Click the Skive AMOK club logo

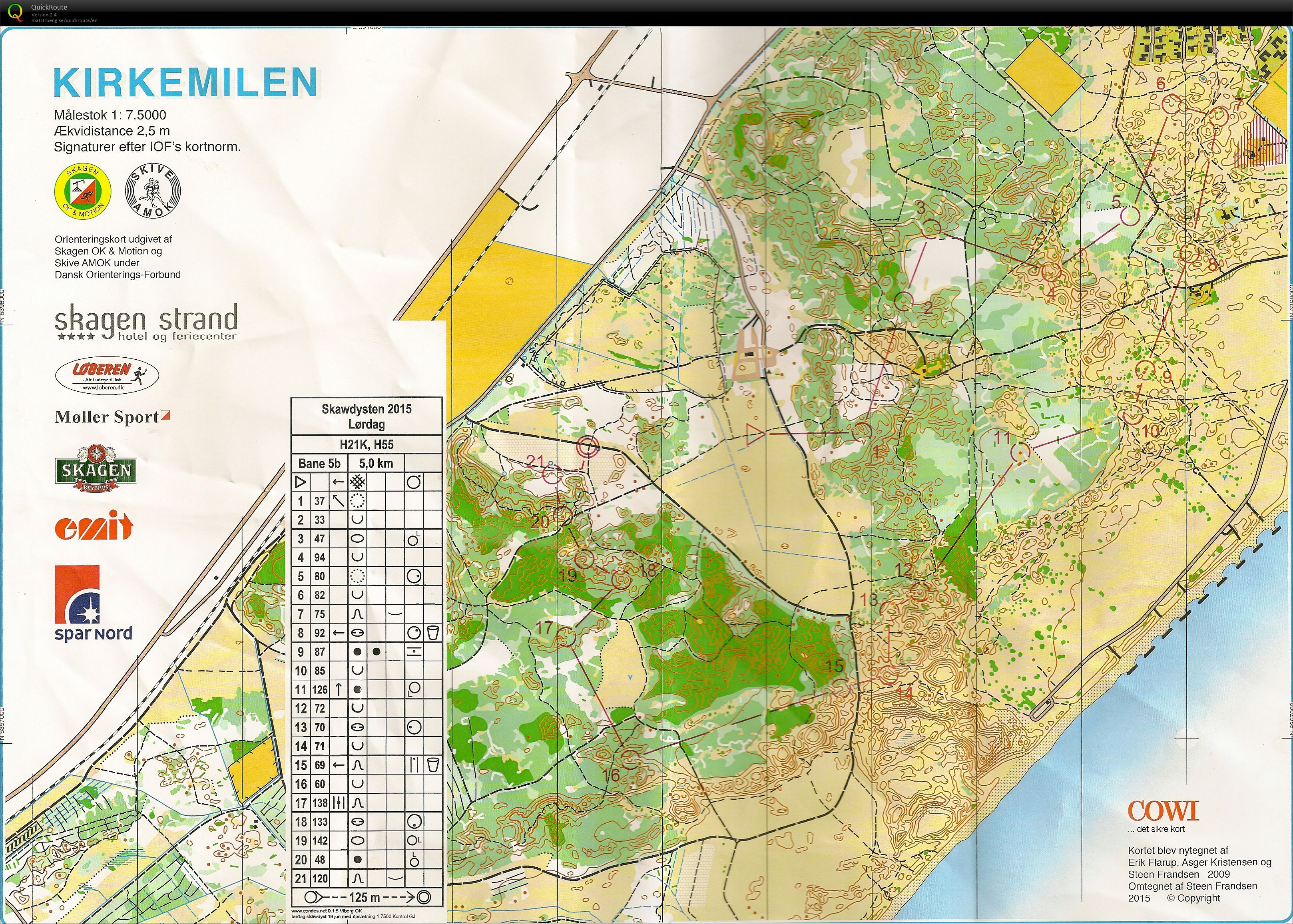click(152, 191)
